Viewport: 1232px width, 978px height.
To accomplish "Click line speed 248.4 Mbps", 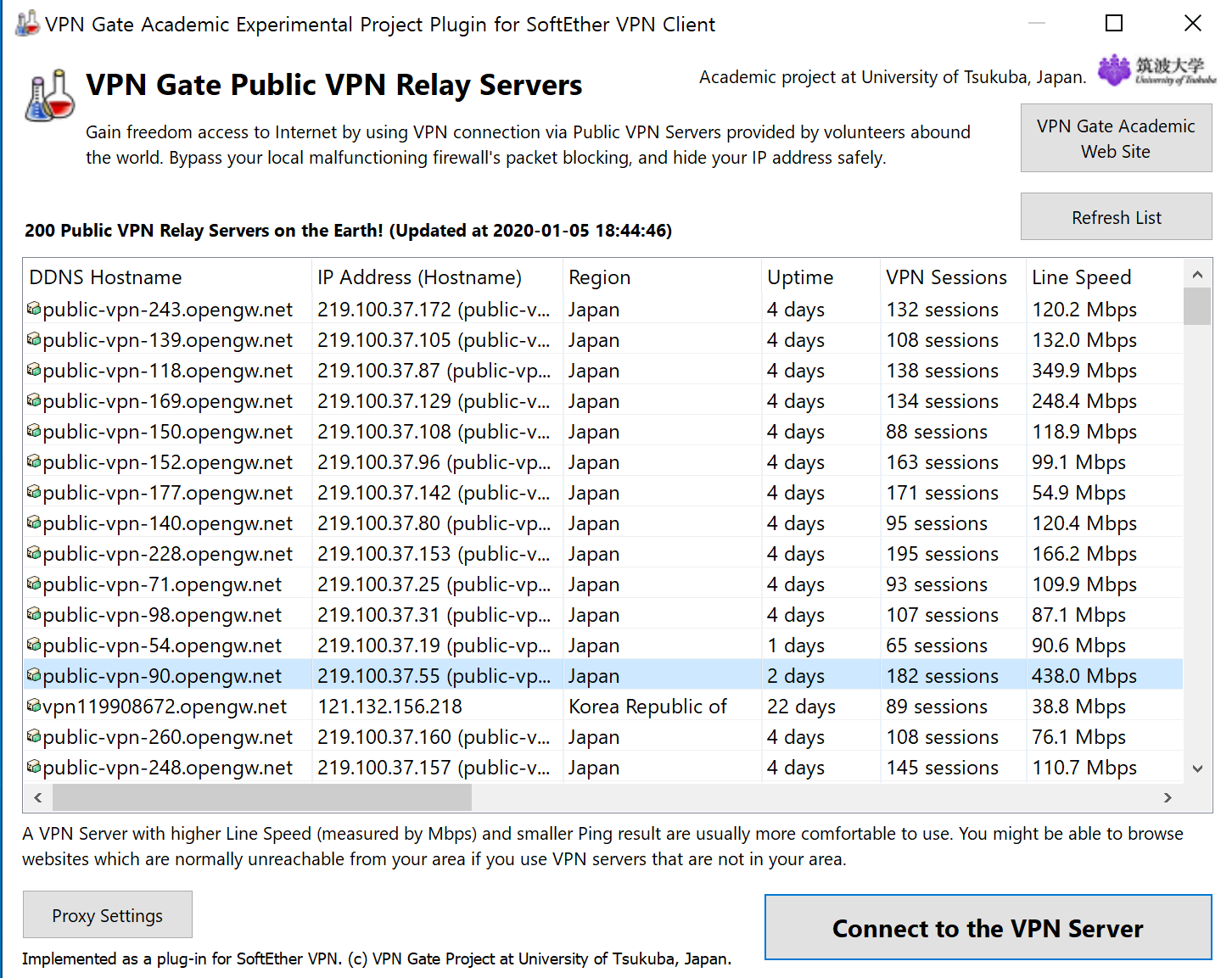I will tap(1084, 401).
